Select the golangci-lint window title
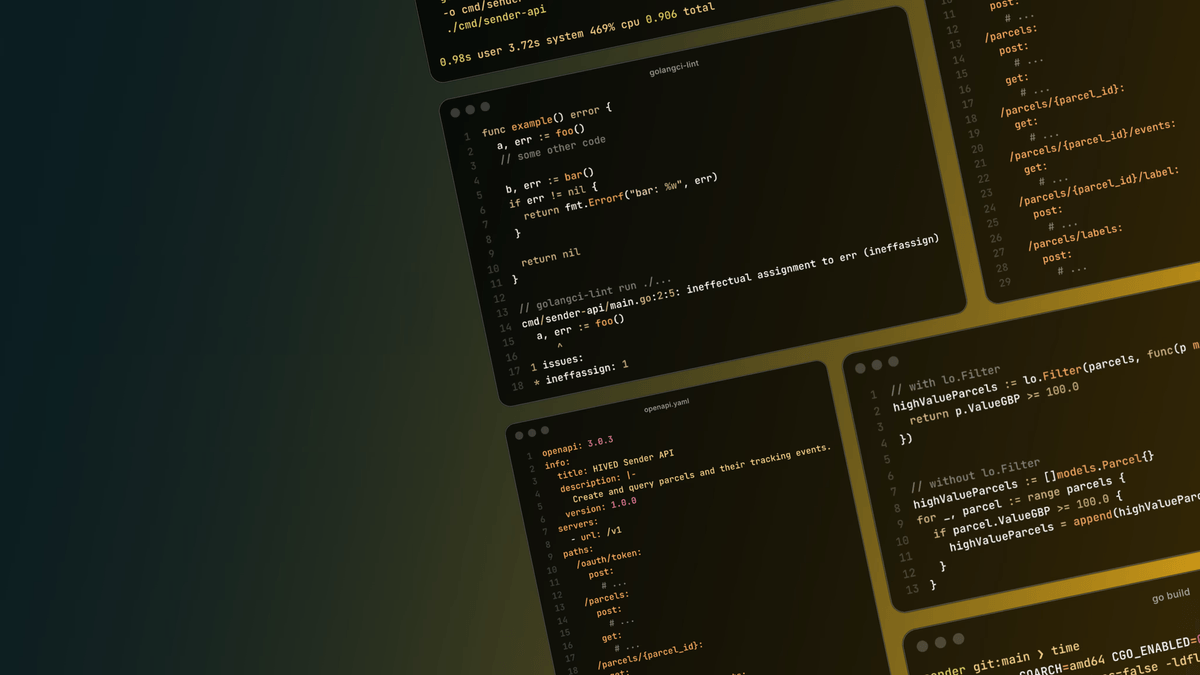Image resolution: width=1200 pixels, height=675 pixels. point(674,67)
